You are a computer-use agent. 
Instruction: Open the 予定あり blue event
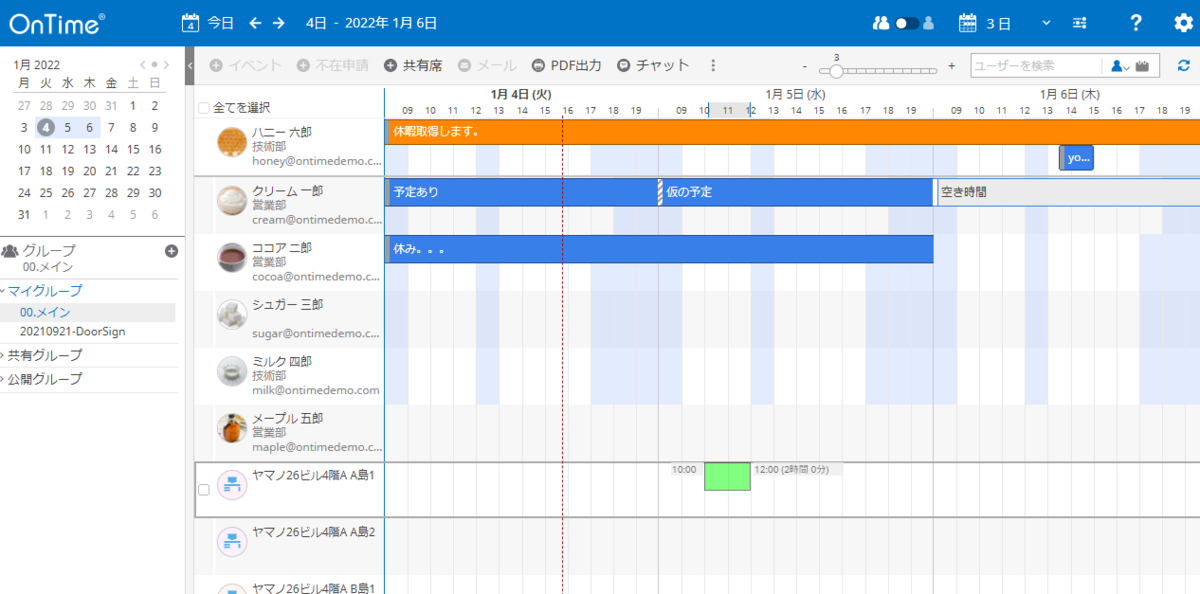click(x=521, y=192)
